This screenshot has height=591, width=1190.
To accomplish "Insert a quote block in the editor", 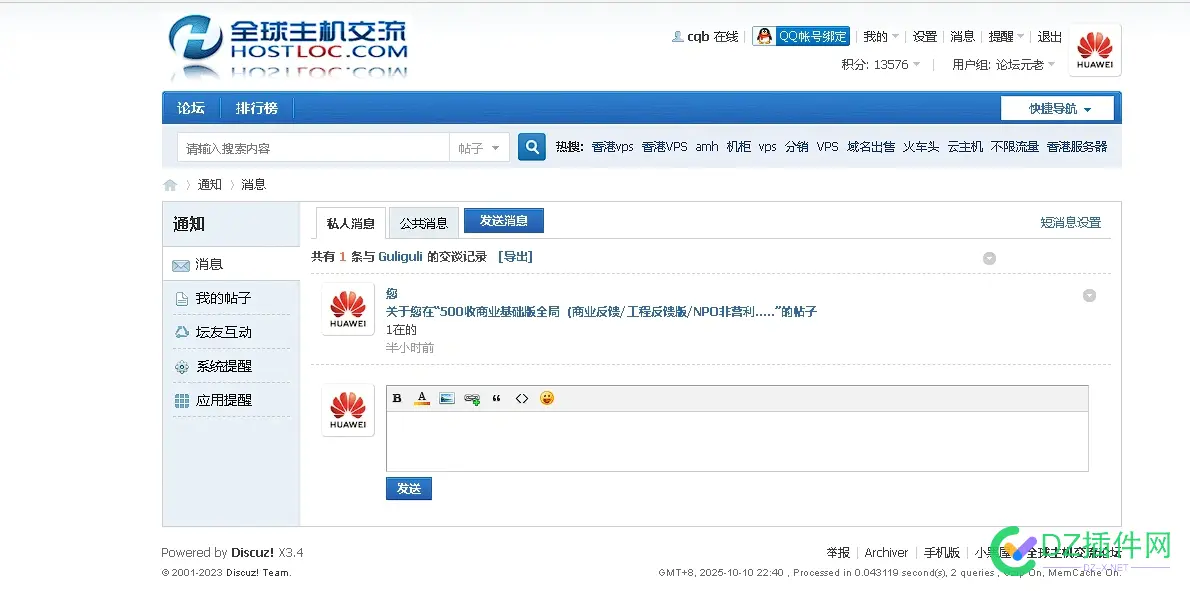I will (x=496, y=398).
